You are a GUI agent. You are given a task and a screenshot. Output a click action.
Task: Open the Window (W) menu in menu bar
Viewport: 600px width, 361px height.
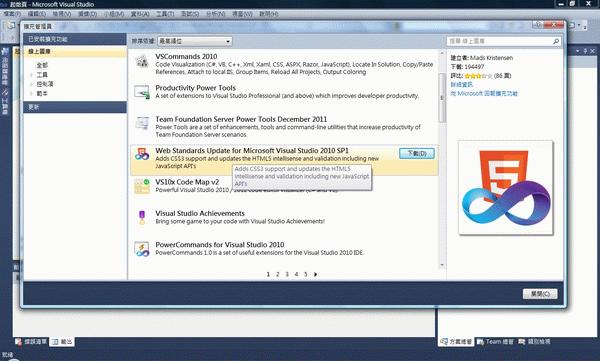point(242,14)
